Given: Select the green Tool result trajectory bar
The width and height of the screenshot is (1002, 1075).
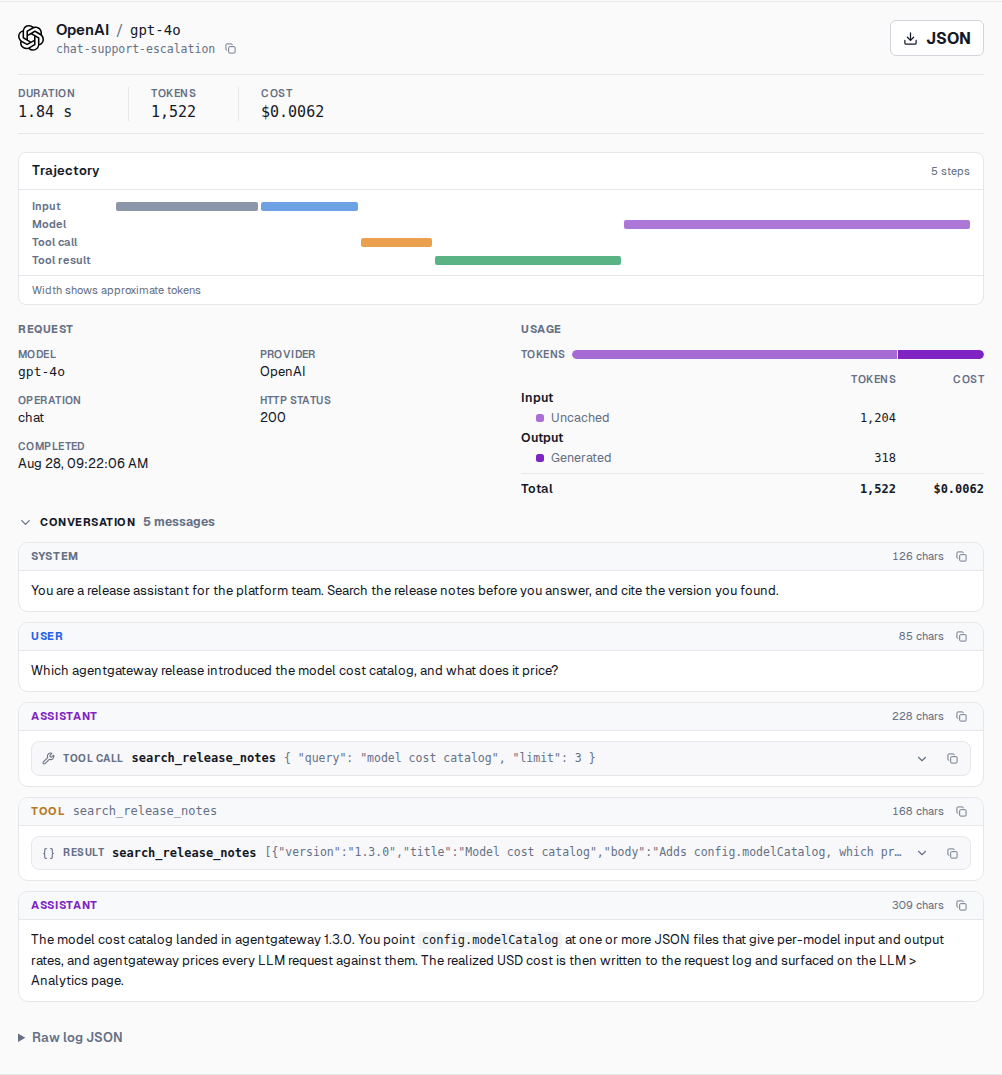Looking at the screenshot, I should (528, 261).
